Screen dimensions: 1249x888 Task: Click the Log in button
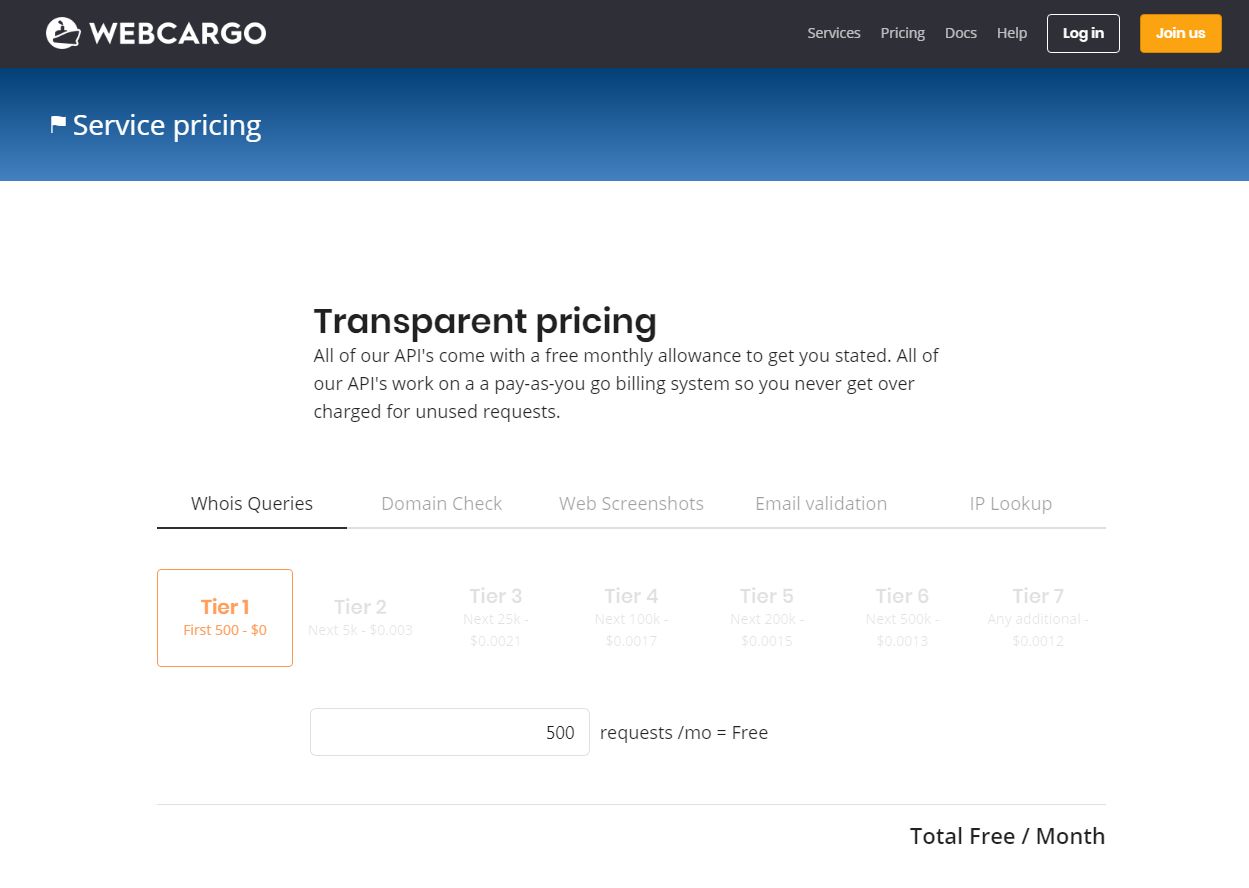(x=1083, y=33)
